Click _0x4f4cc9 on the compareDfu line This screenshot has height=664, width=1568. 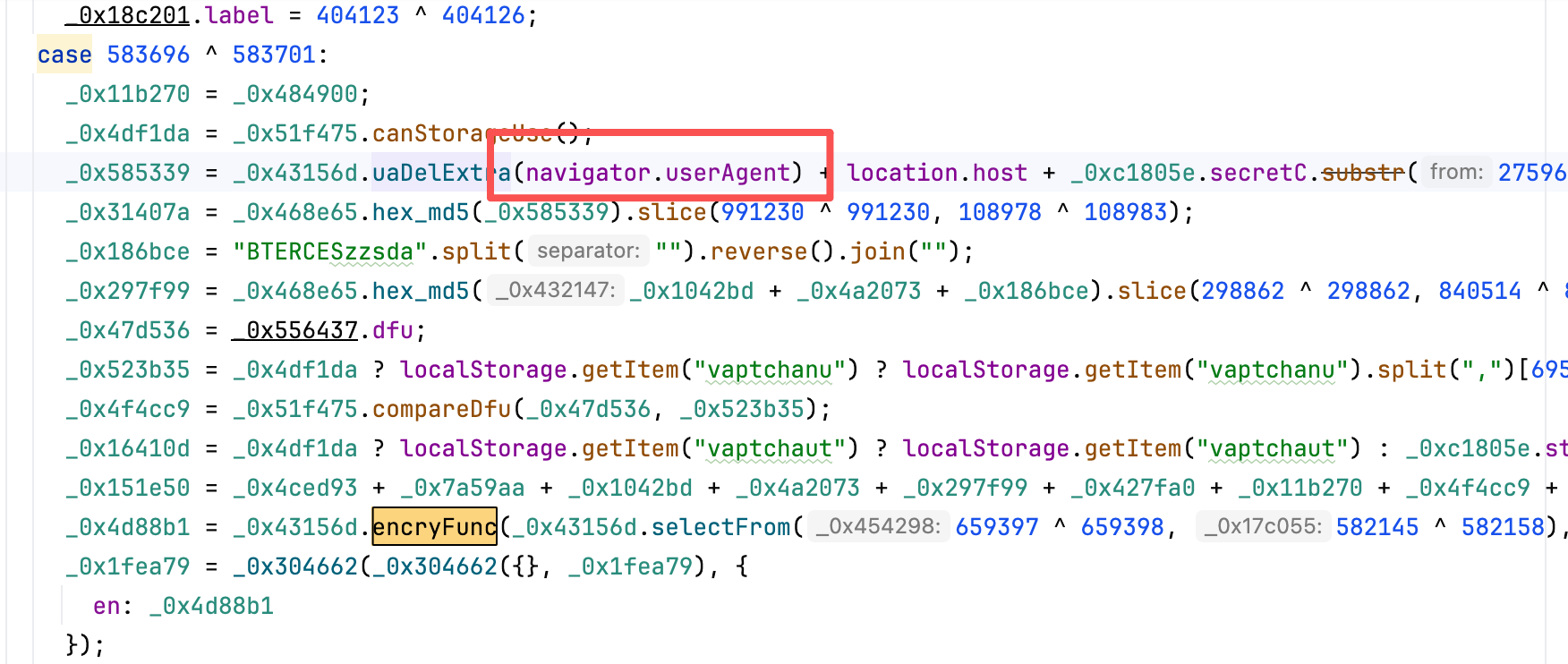pos(127,409)
